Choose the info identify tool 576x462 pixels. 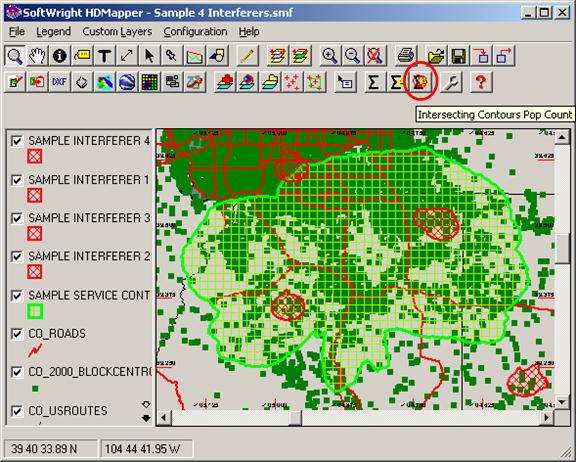[x=60, y=56]
